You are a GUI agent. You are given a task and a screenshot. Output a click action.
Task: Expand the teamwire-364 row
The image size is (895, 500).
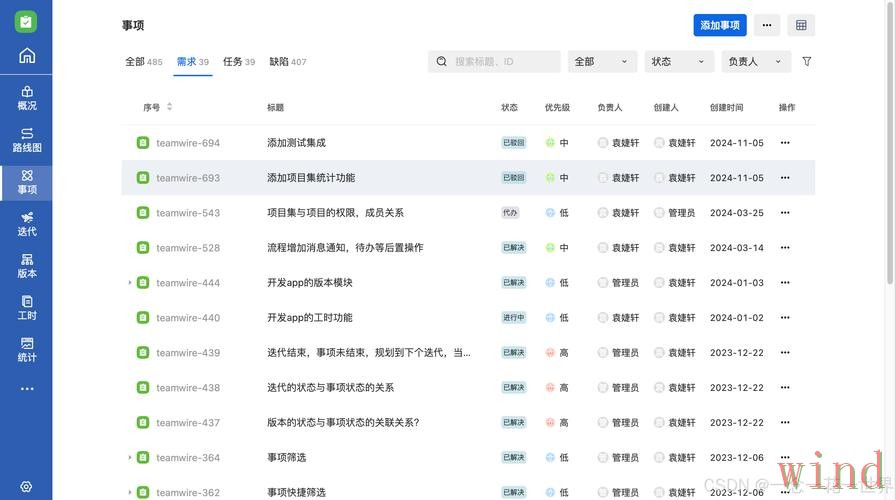tap(129, 458)
